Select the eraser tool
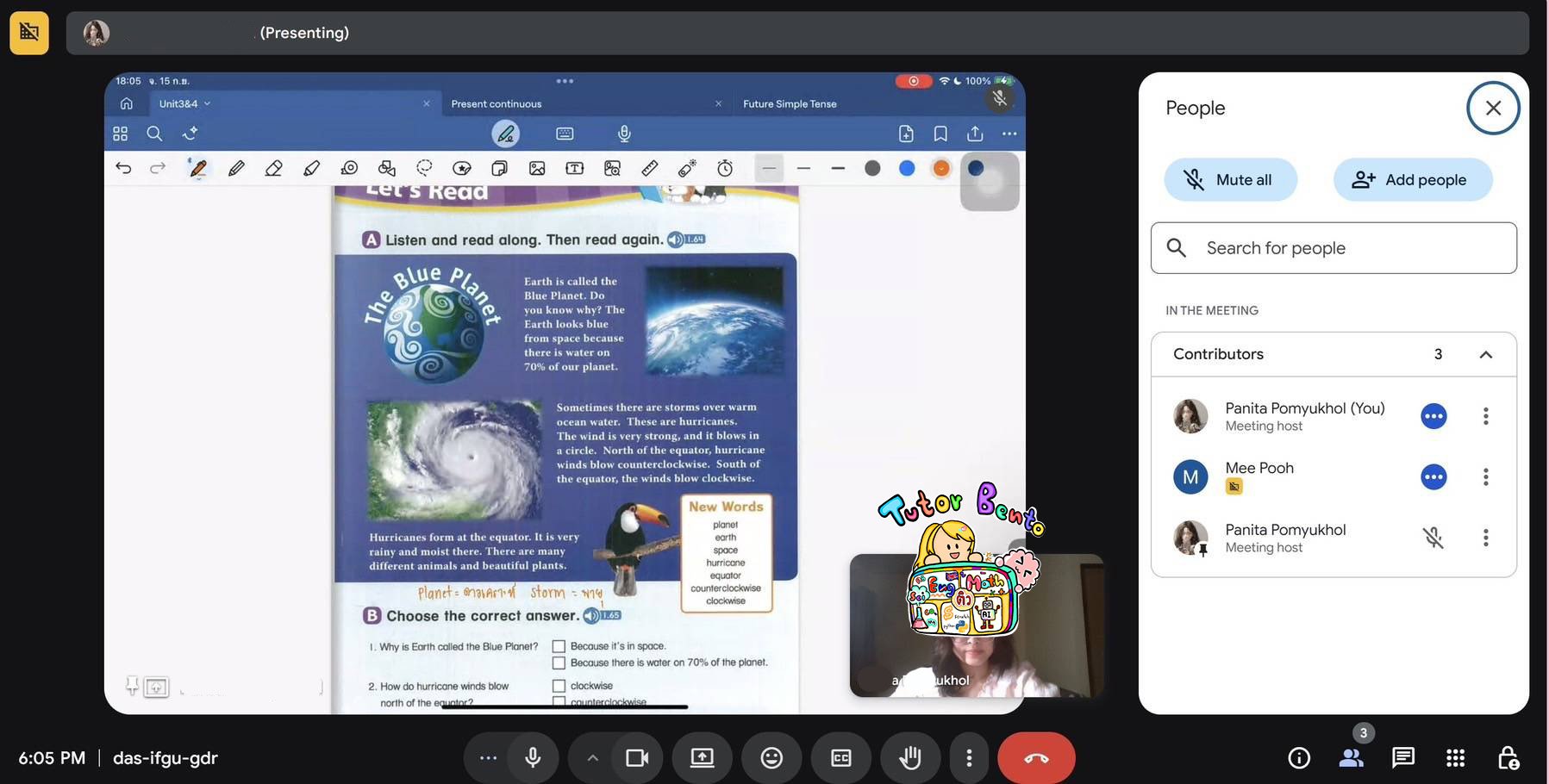The height and width of the screenshot is (784, 1549). (x=273, y=167)
